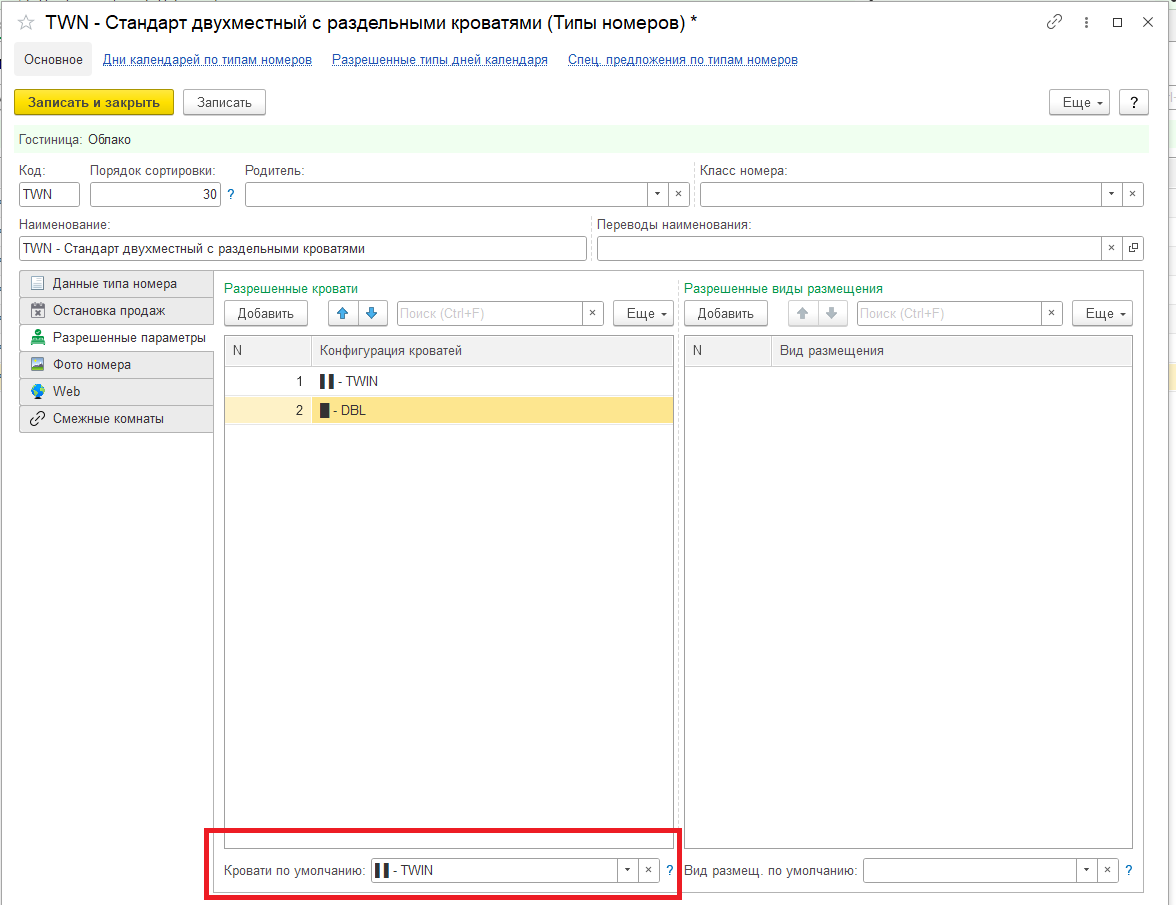Viewport: 1176px width, 905px height.
Task: Click the favorite star icon in title
Action: click(26, 22)
